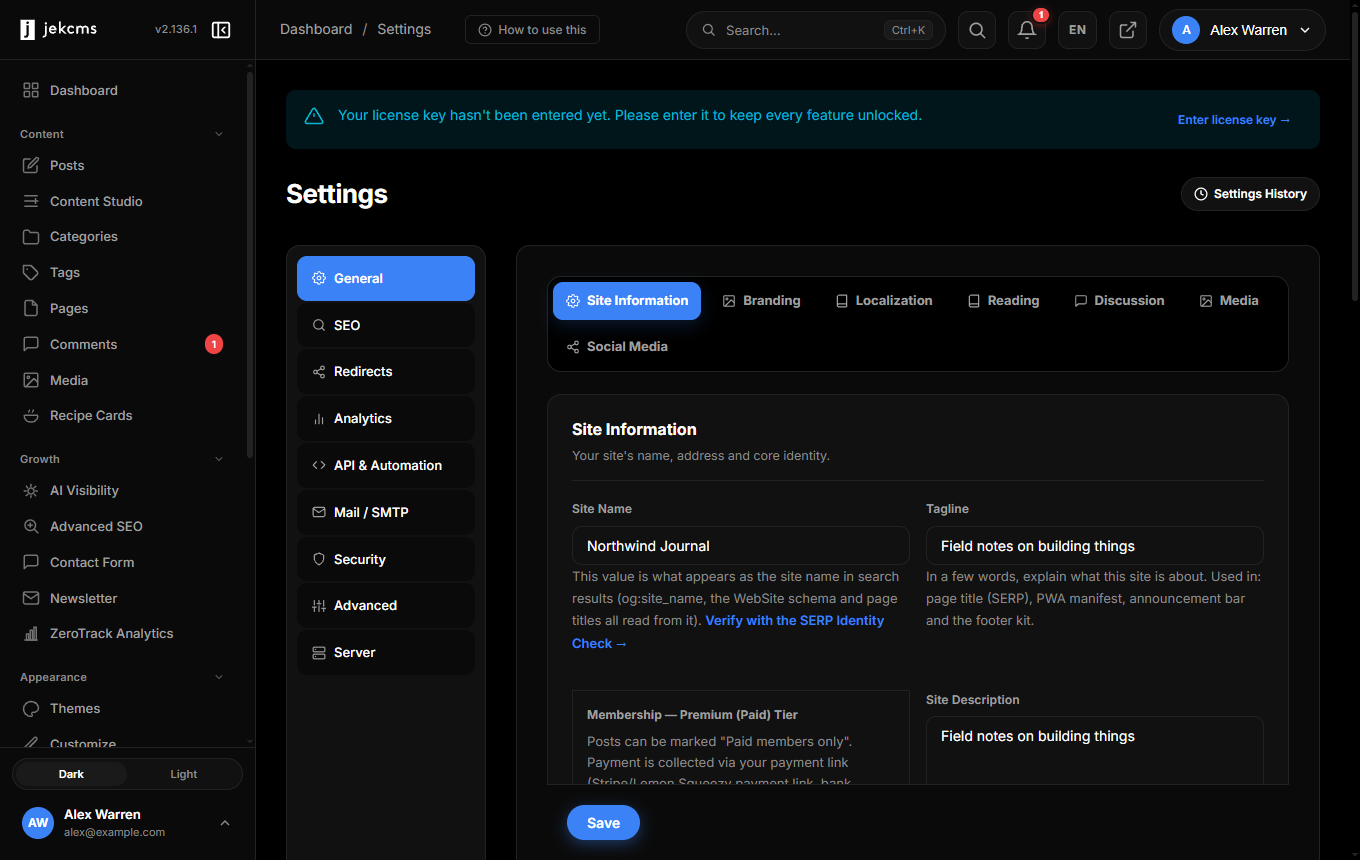The height and width of the screenshot is (860, 1360).
Task: Save the settings
Action: coord(603,823)
